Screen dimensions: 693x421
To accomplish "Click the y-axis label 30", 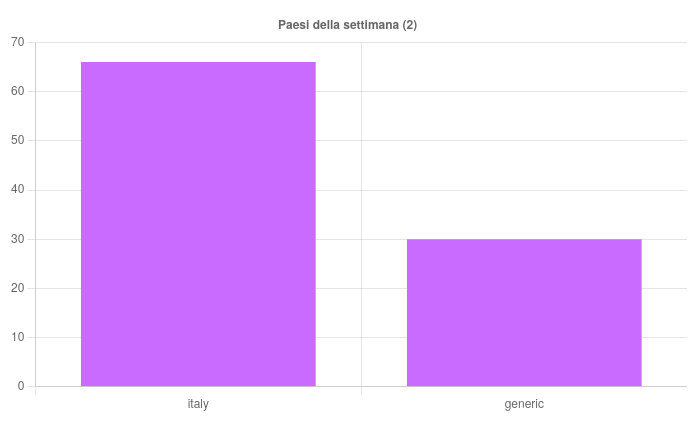I will (17, 239).
